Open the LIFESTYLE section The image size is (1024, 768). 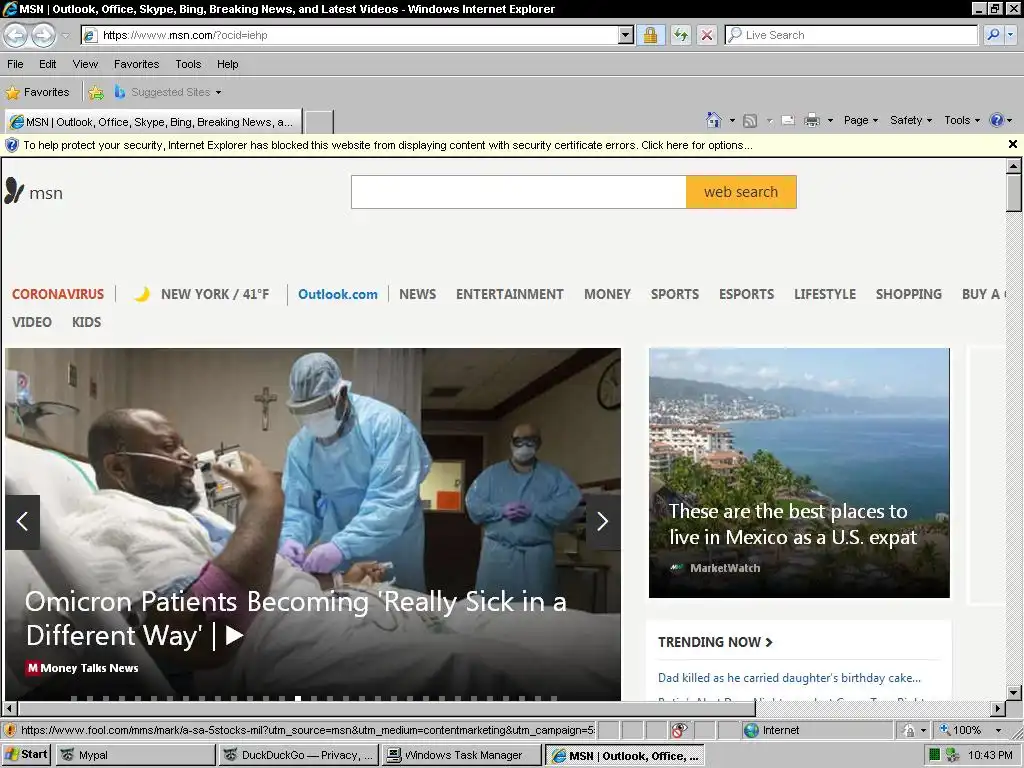point(825,294)
